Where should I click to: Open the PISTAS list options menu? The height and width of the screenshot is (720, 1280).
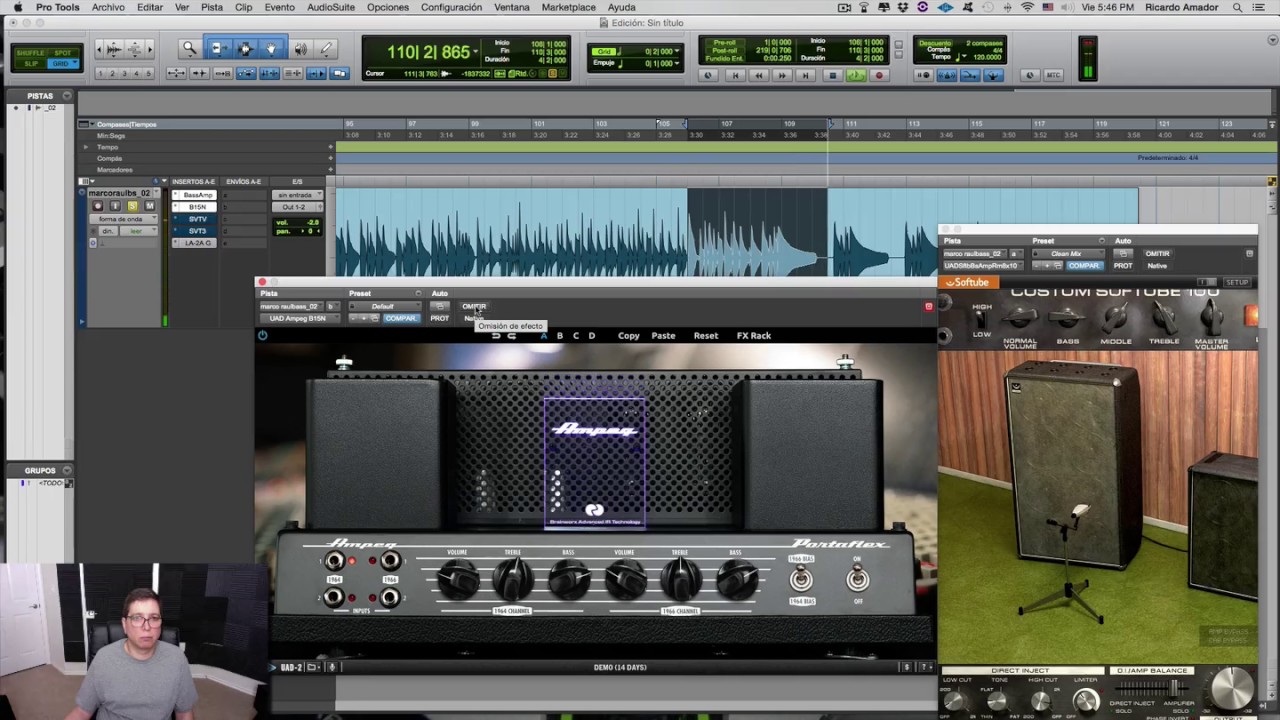point(67,96)
